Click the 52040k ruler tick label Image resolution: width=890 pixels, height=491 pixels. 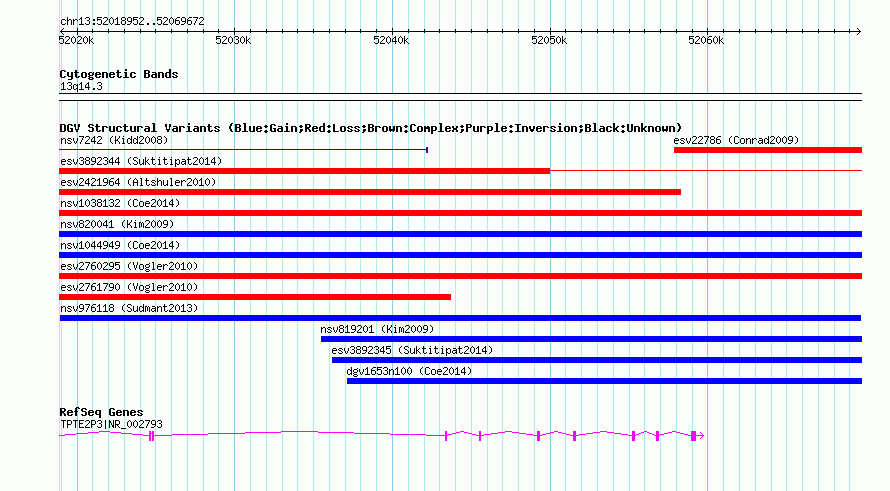(391, 41)
